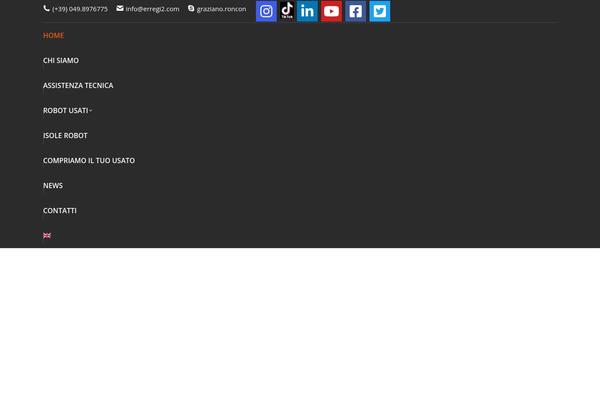Open the ASSISTENZA TECNICA menu item

[78, 85]
